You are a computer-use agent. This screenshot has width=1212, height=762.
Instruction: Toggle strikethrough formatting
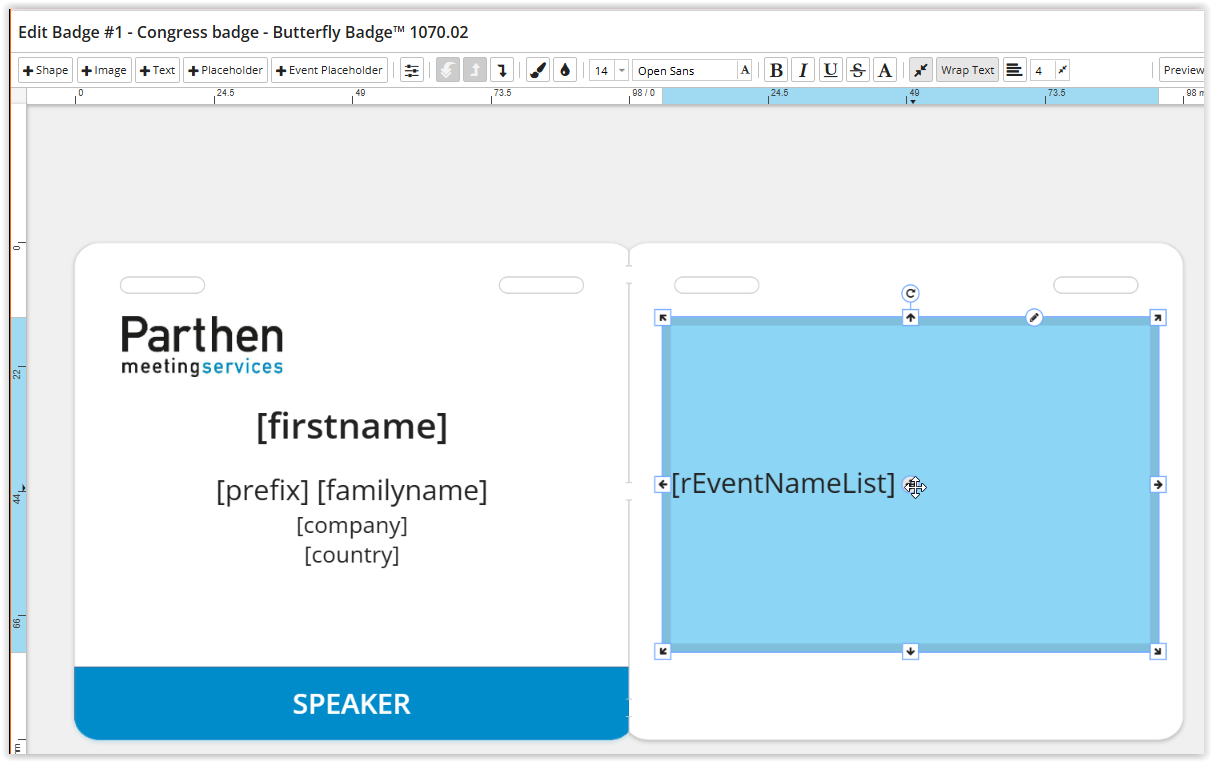pos(857,71)
